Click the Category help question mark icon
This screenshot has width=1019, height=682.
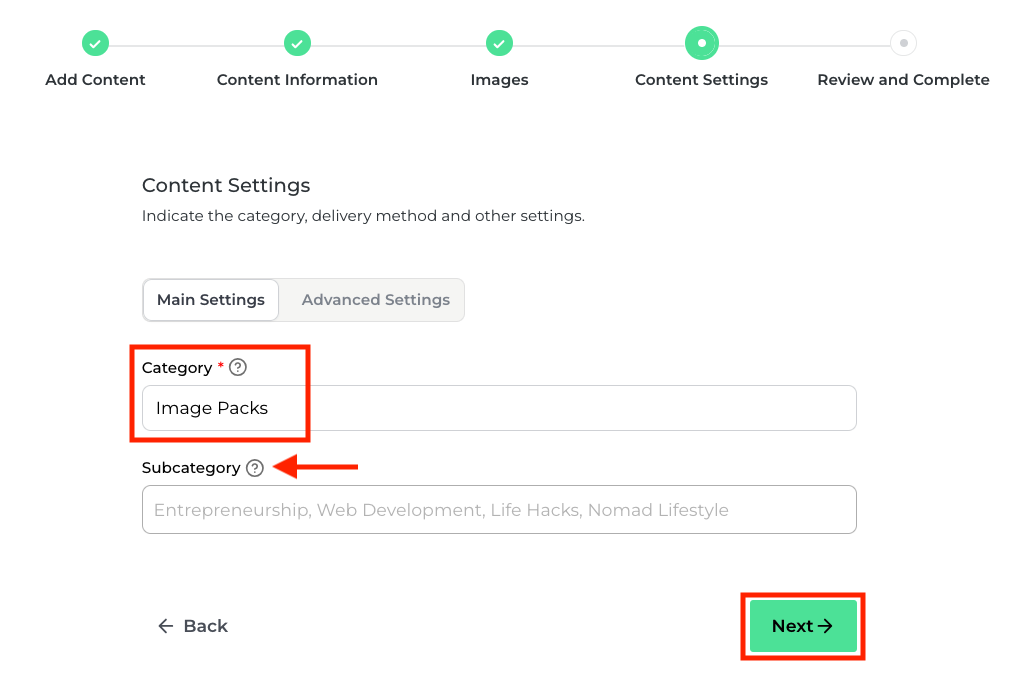[238, 368]
